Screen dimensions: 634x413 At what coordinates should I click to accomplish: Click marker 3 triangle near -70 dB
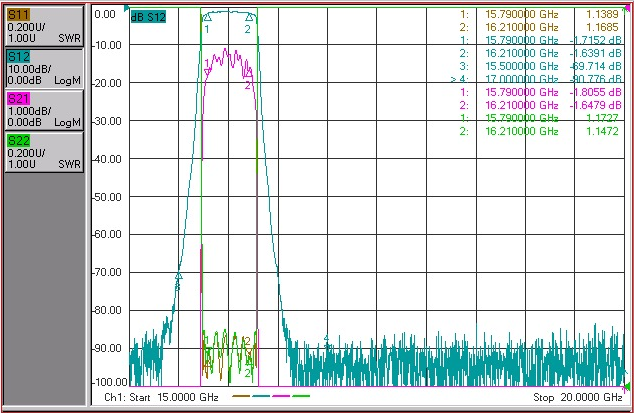178,276
